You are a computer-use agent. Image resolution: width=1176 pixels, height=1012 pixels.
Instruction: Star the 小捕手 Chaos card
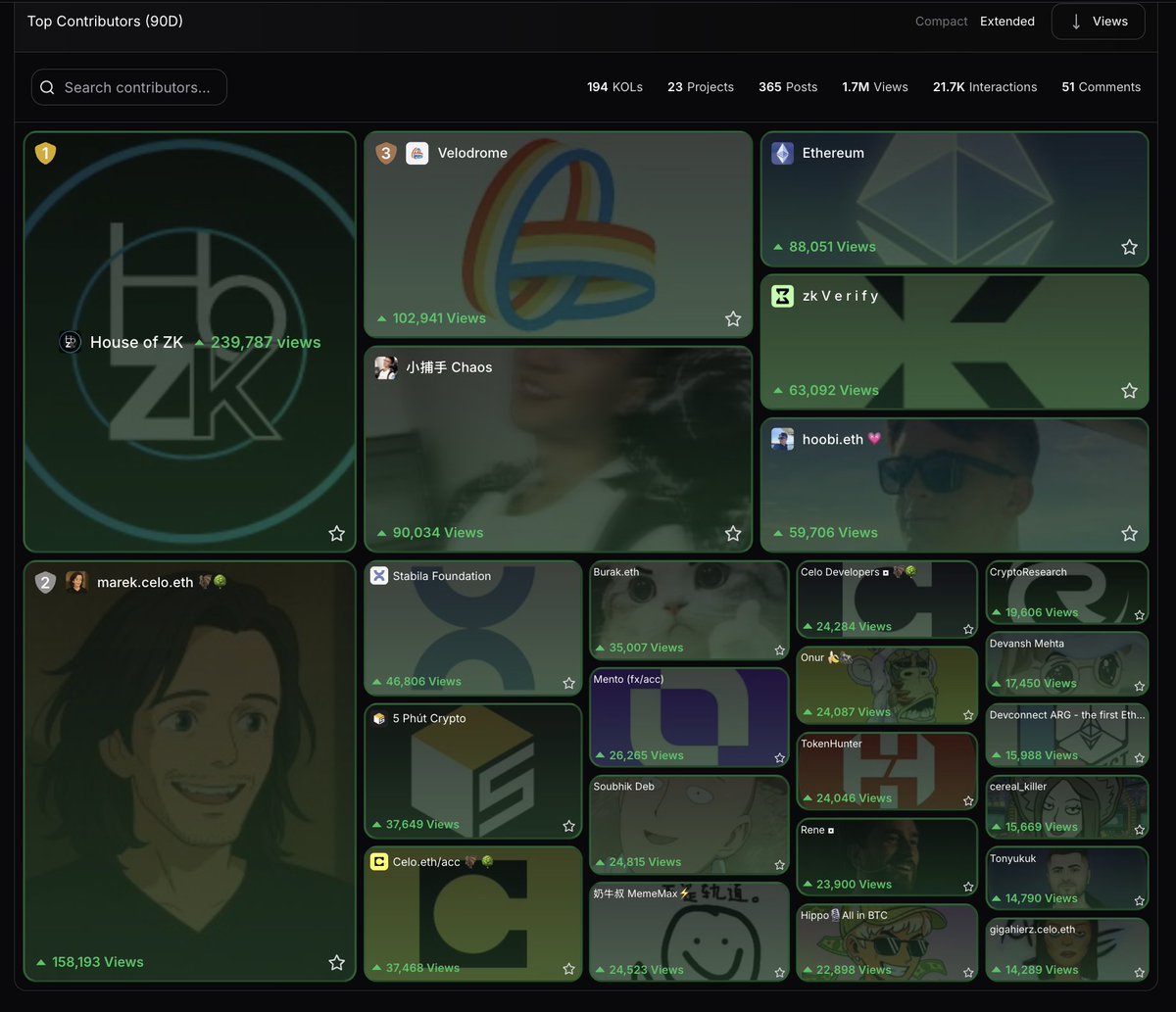coord(733,534)
